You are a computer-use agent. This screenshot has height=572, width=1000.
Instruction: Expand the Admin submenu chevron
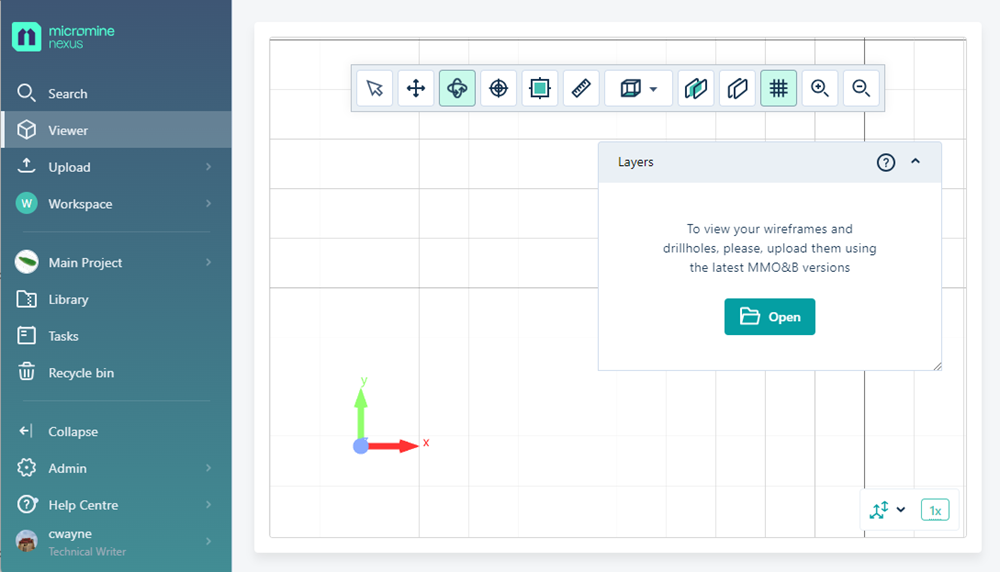coord(209,468)
